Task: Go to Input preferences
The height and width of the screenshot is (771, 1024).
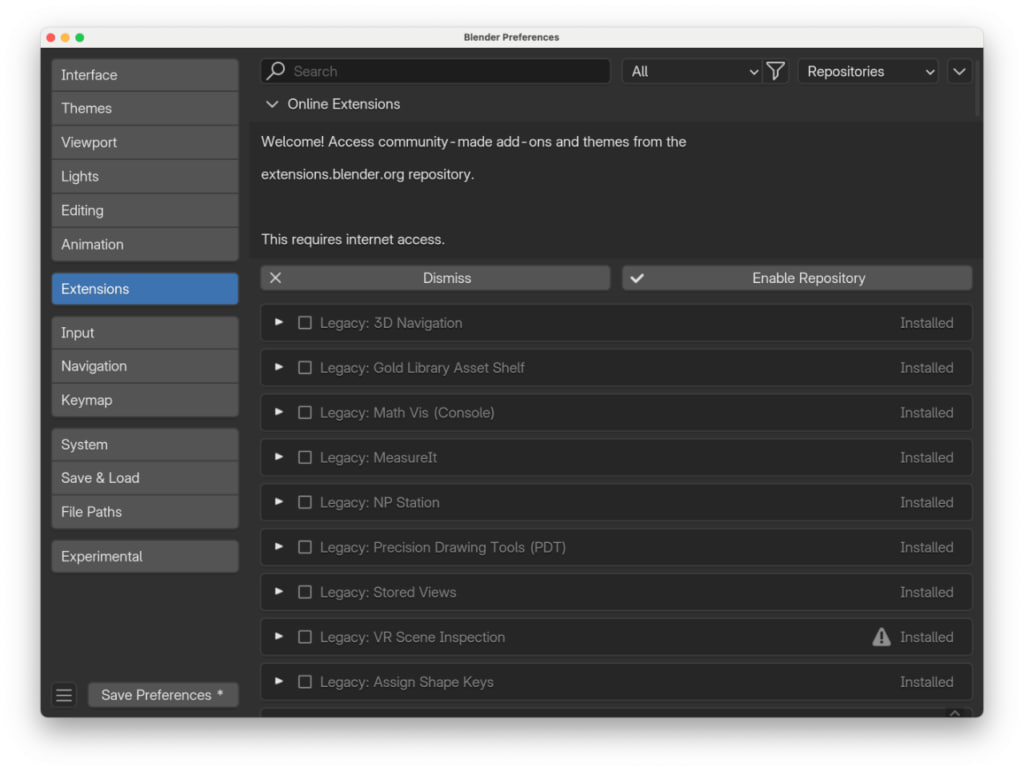Action: [x=145, y=333]
